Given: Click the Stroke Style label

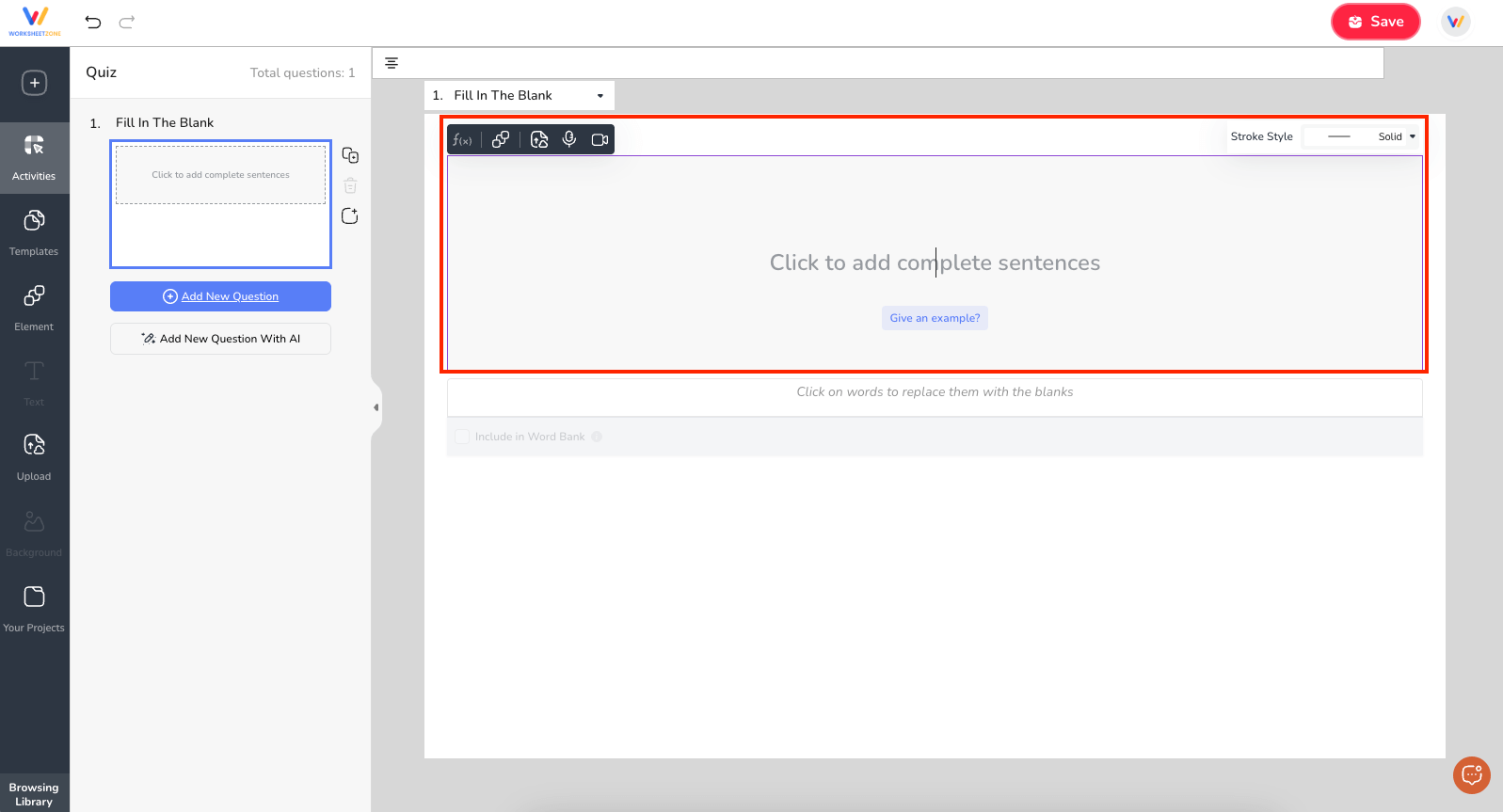Looking at the screenshot, I should pos(1261,136).
